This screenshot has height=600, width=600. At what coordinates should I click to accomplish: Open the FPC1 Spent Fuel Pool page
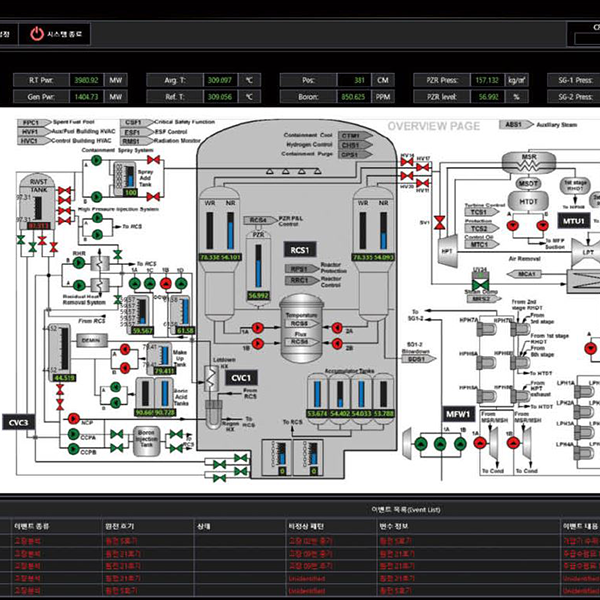(30, 122)
